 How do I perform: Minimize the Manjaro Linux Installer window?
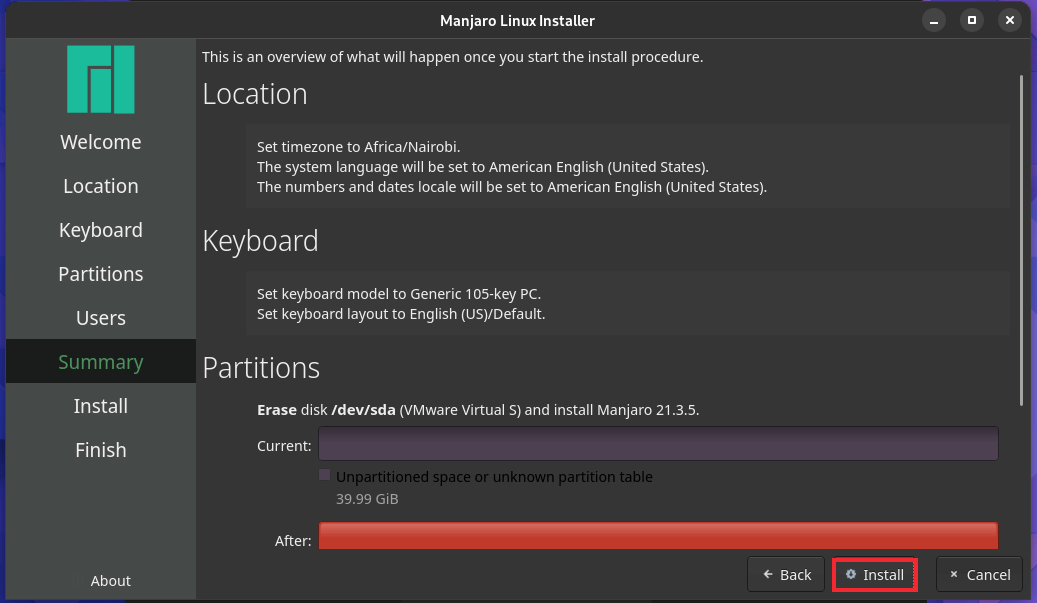click(933, 20)
